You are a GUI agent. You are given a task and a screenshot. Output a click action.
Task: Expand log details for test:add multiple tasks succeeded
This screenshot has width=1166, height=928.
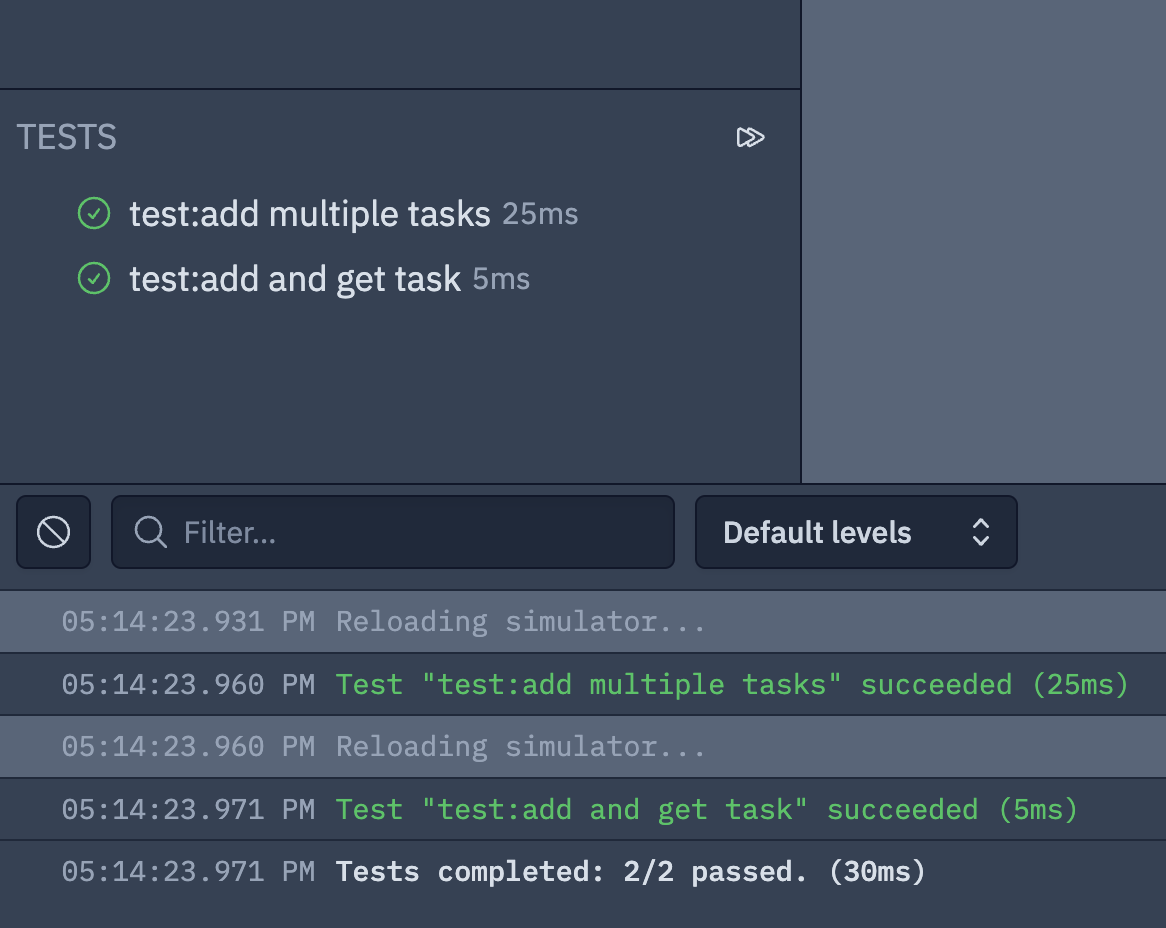pos(583,684)
